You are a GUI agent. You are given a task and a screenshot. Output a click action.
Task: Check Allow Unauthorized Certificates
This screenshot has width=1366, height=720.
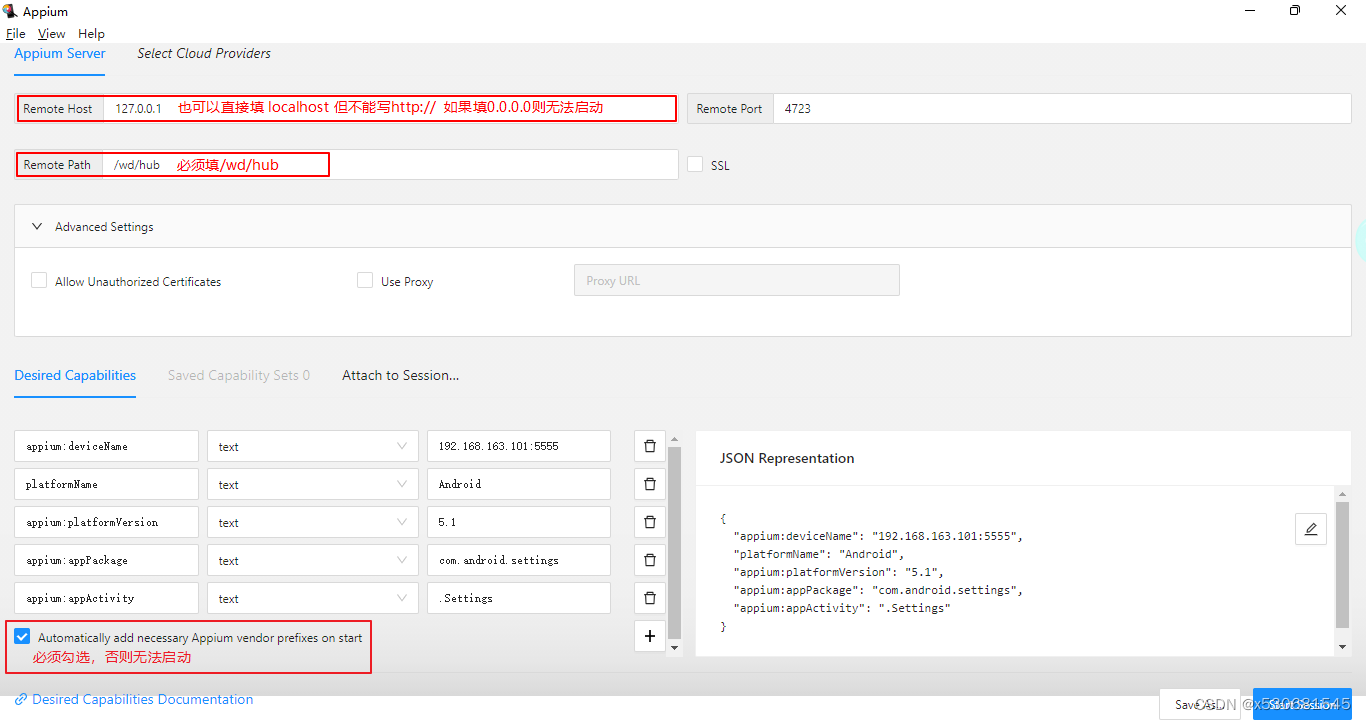pos(38,280)
